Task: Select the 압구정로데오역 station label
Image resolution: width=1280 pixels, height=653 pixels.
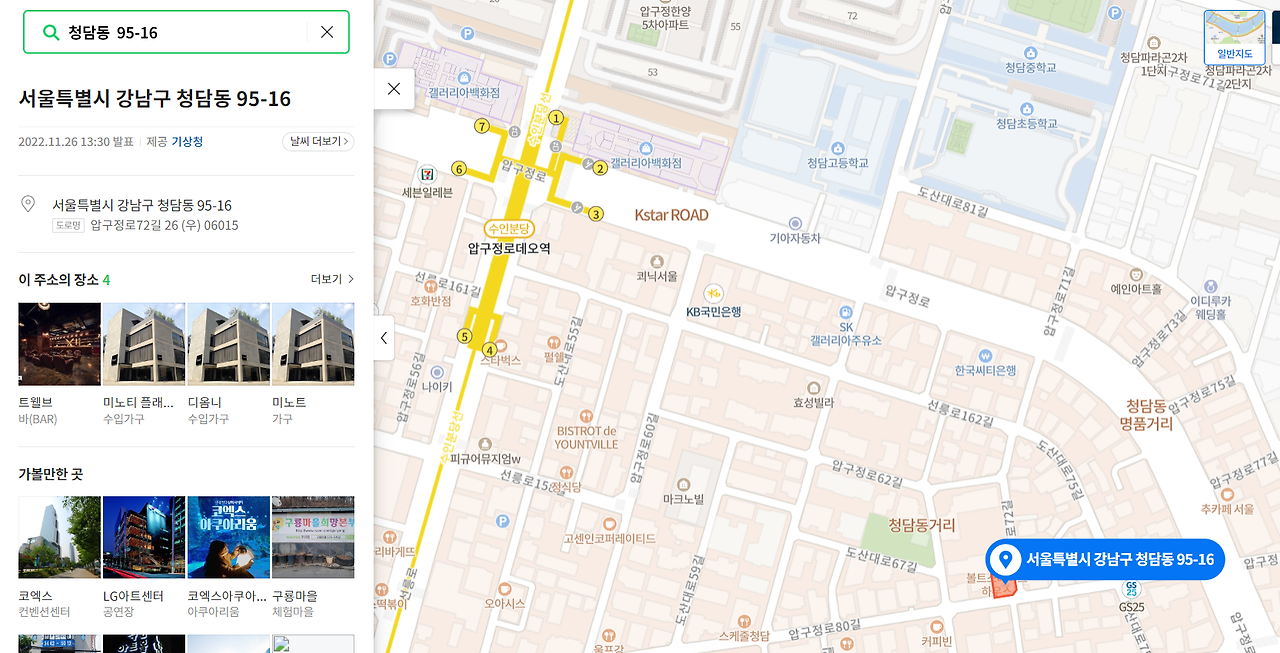Action: point(509,248)
